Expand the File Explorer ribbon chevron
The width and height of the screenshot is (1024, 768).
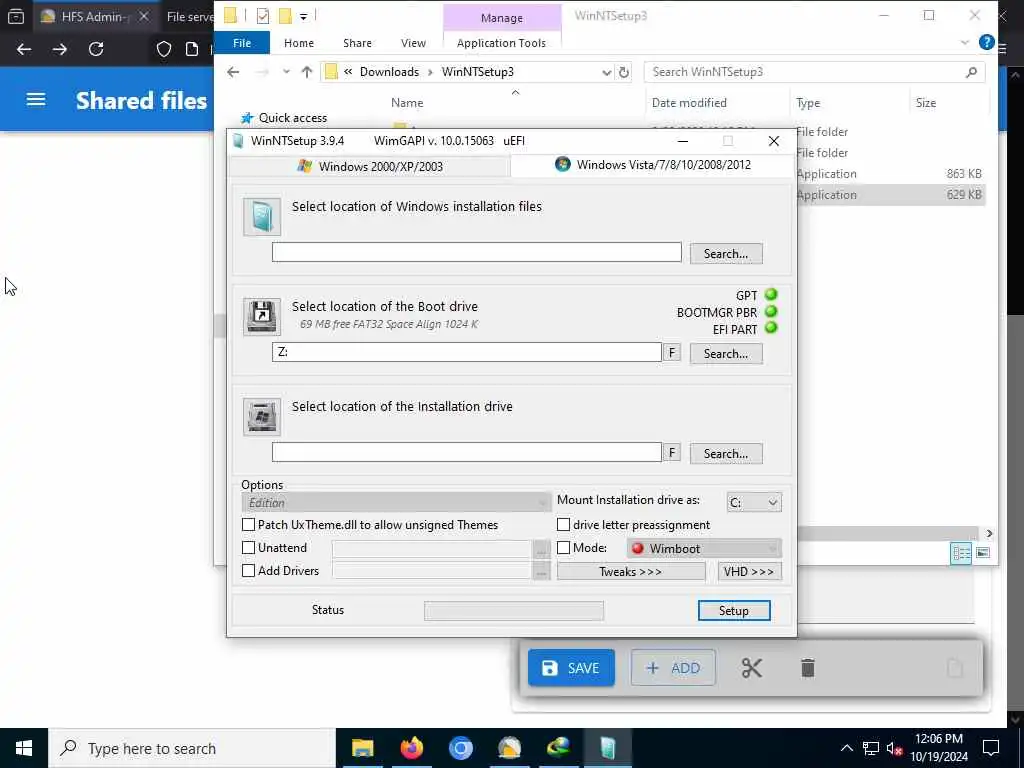(x=965, y=42)
